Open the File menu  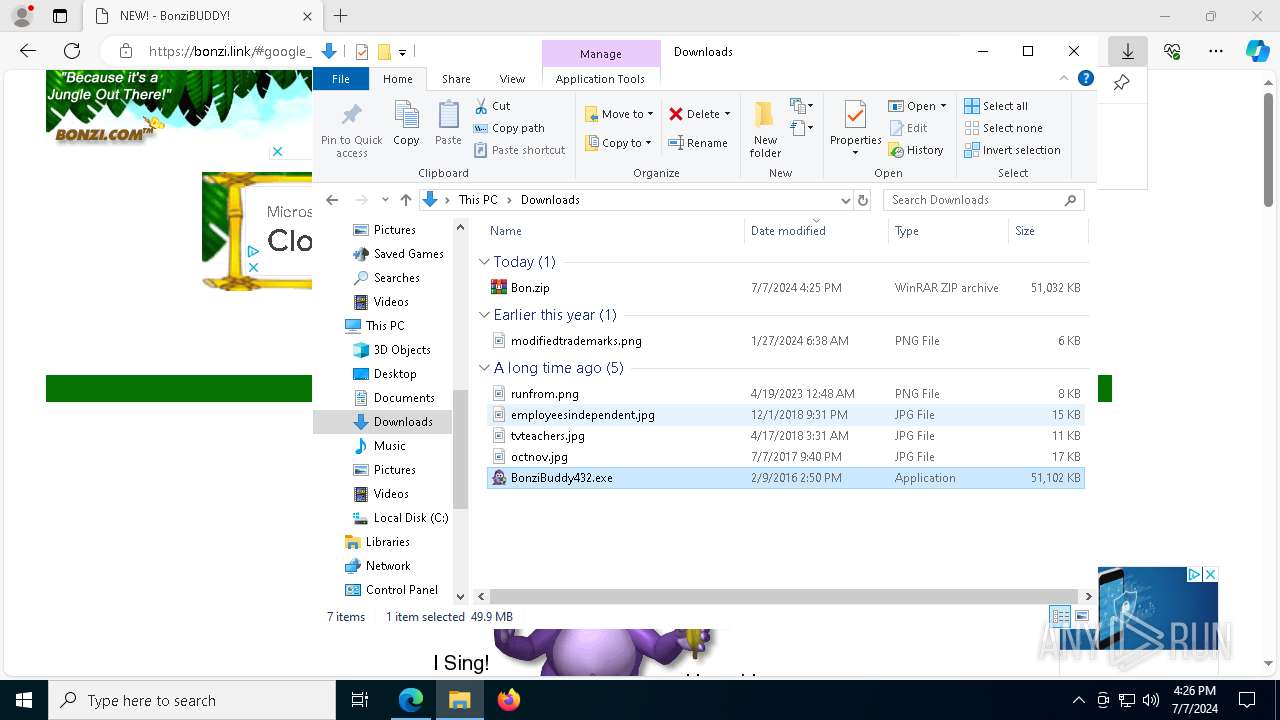click(x=341, y=79)
